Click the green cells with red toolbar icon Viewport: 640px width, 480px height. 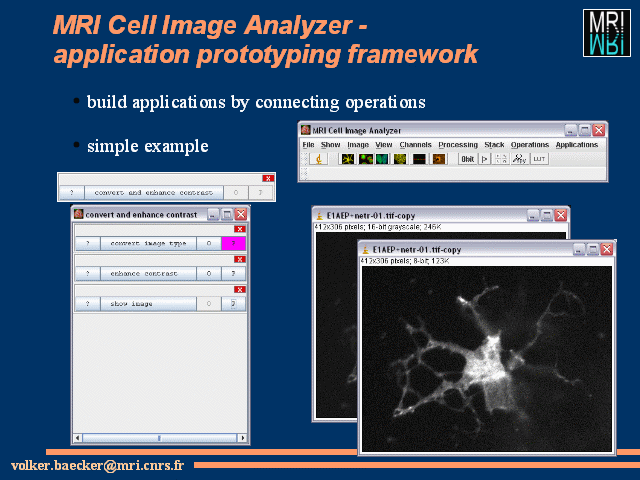click(365, 159)
